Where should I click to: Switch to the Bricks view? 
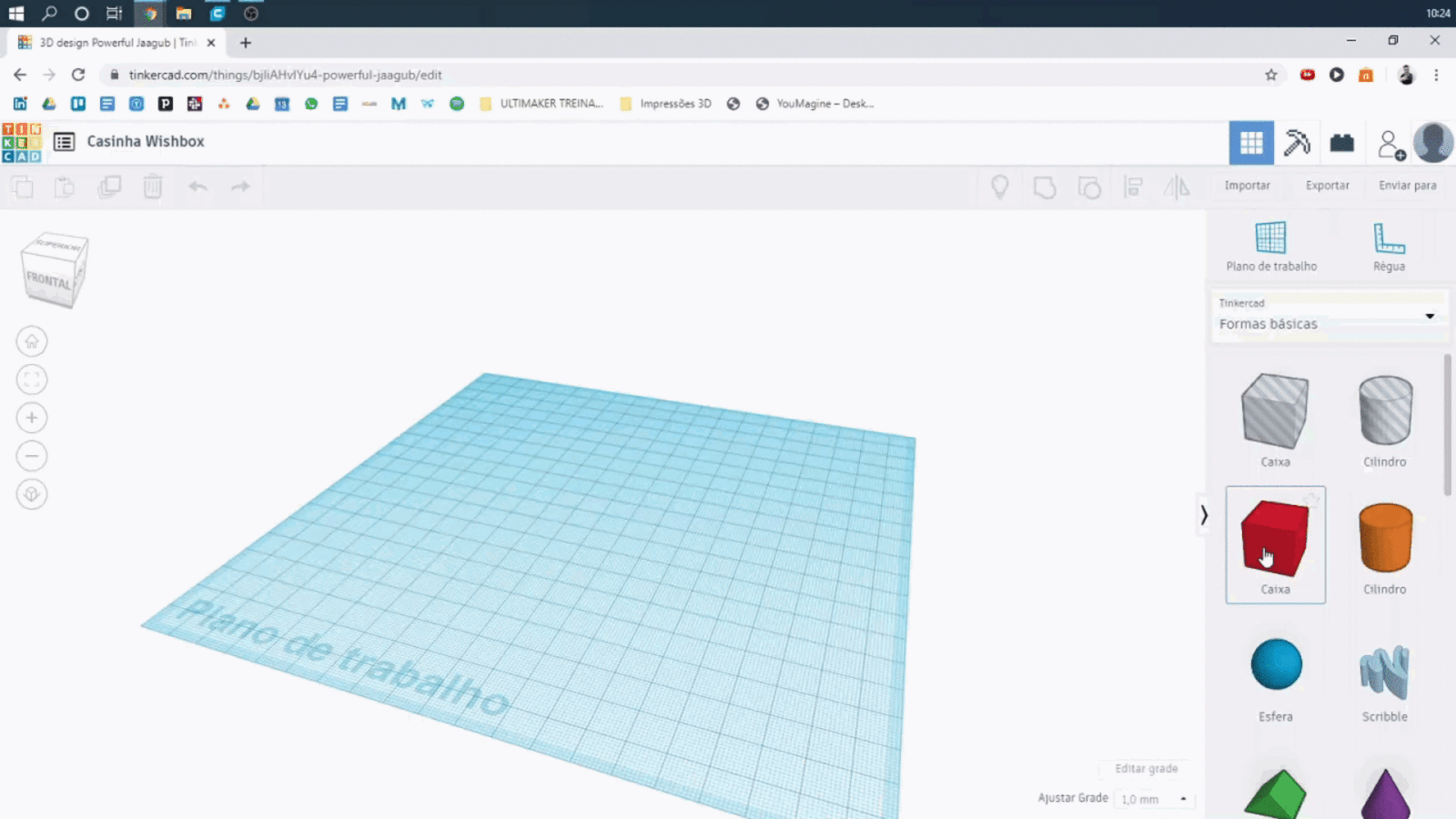pos(1342,143)
